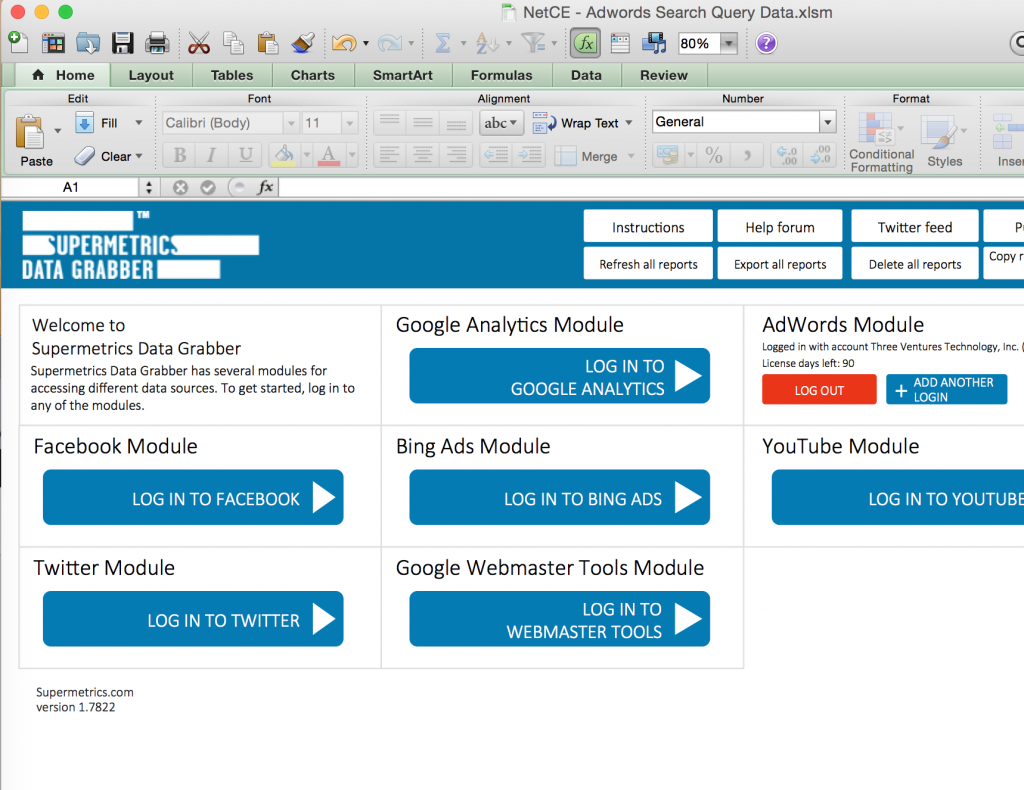Click the font color A button
This screenshot has width=1024, height=790.
328,155
